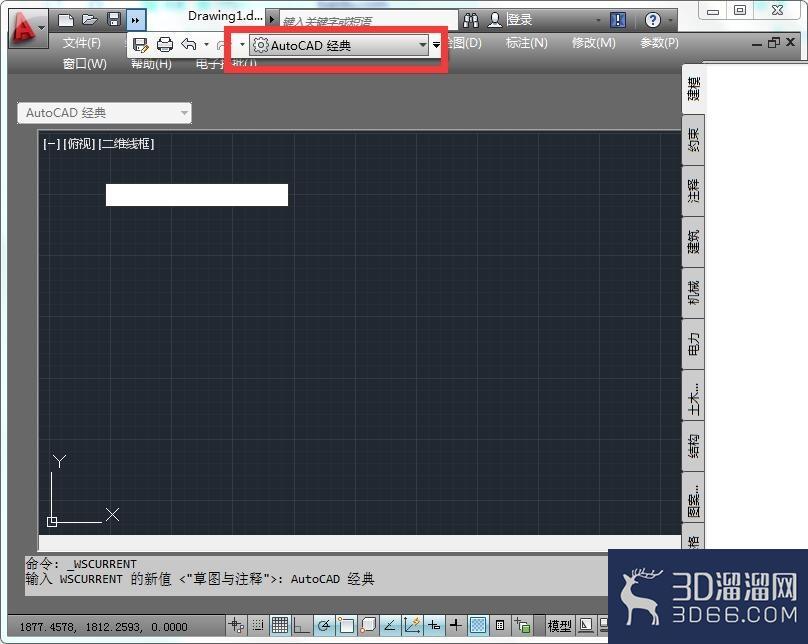
Task: Toggle Object Snap in status bar
Action: pyautogui.click(x=346, y=625)
